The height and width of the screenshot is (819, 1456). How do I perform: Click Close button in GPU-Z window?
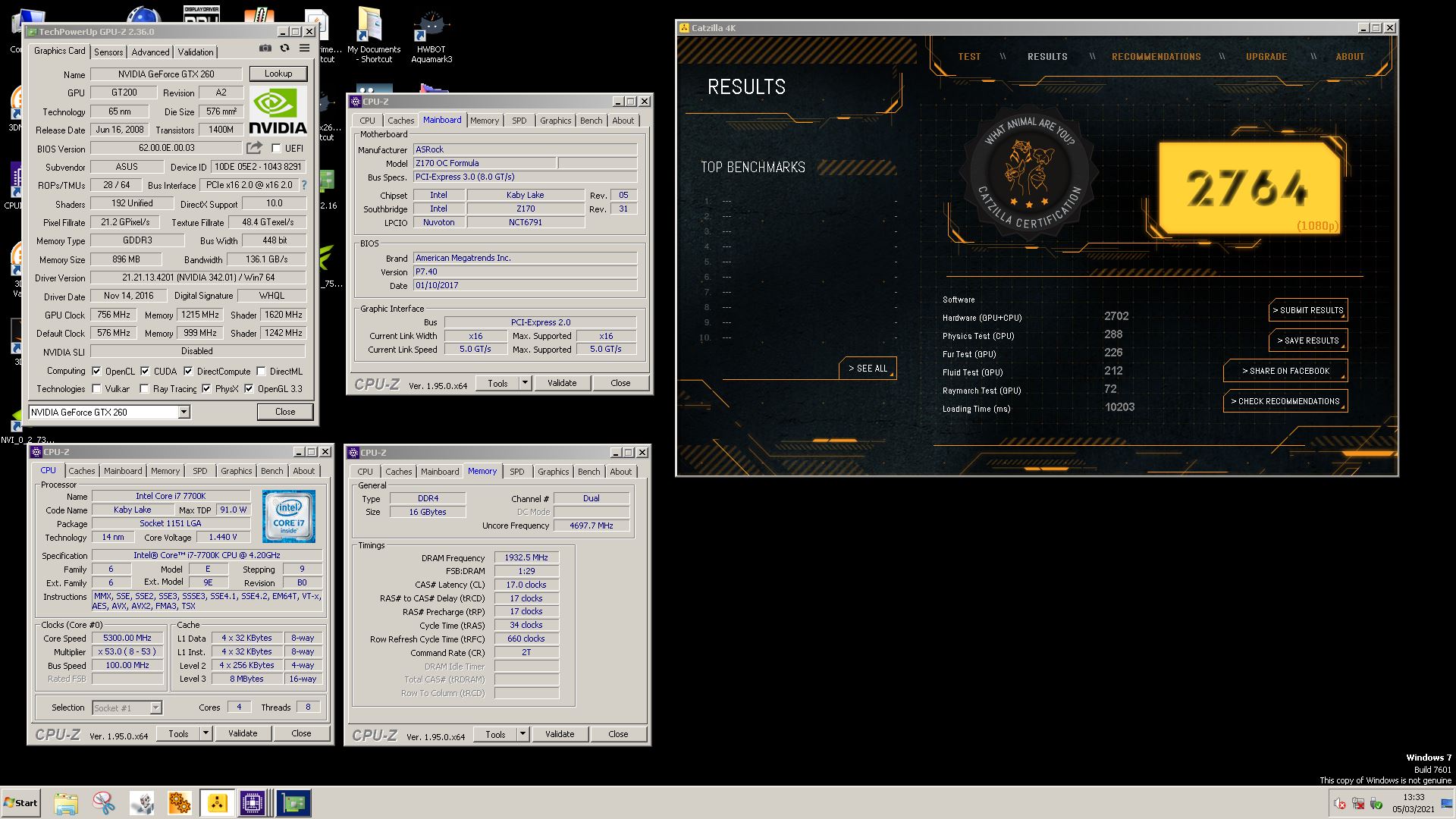[x=285, y=412]
